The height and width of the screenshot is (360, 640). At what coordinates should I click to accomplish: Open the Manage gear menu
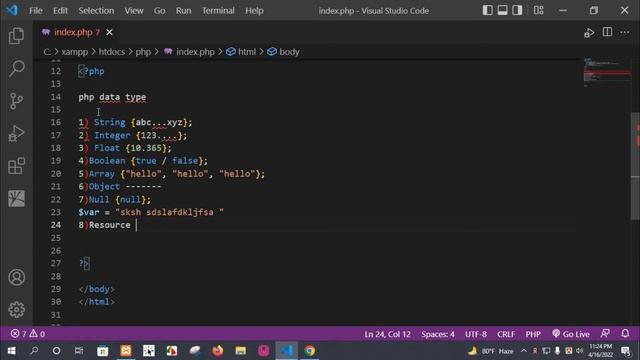pyautogui.click(x=16, y=310)
